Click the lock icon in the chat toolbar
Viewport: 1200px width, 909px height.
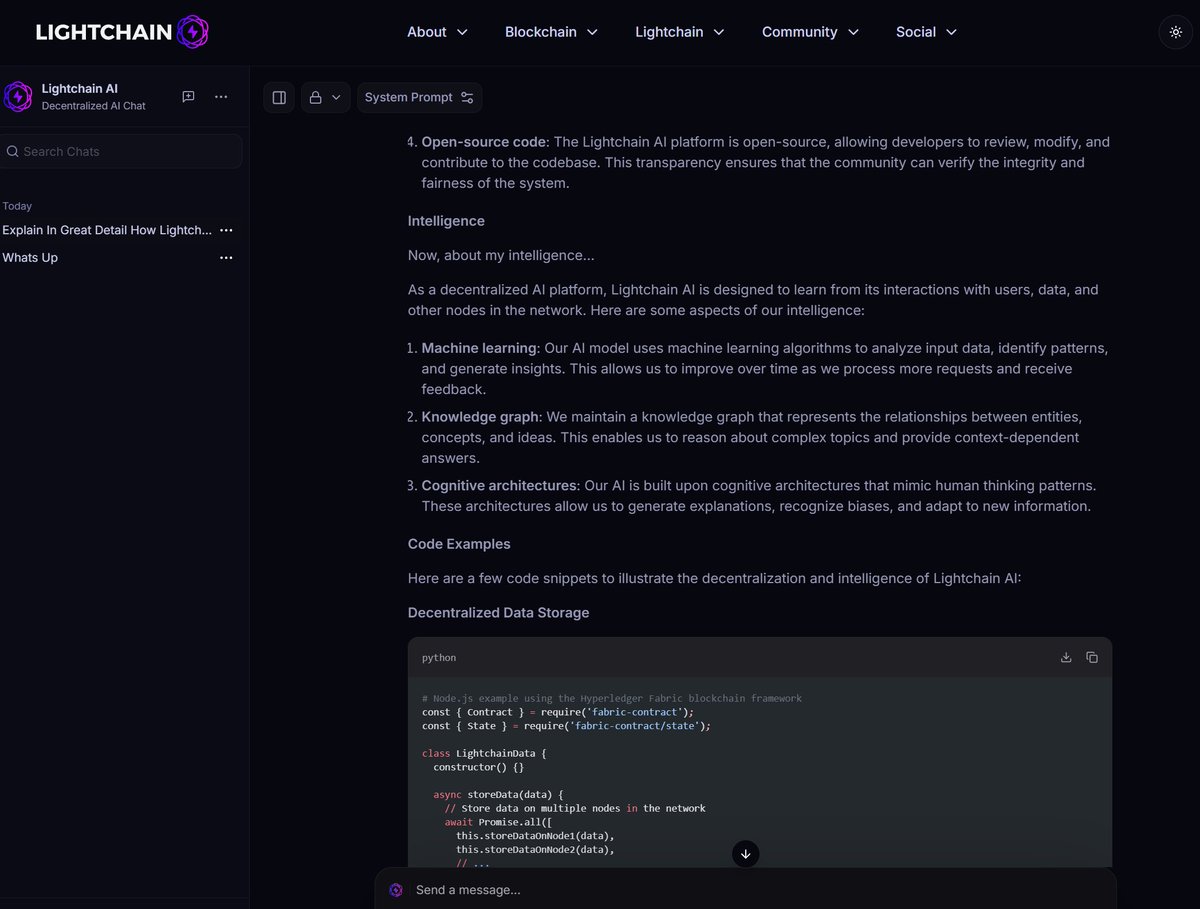[x=315, y=97]
